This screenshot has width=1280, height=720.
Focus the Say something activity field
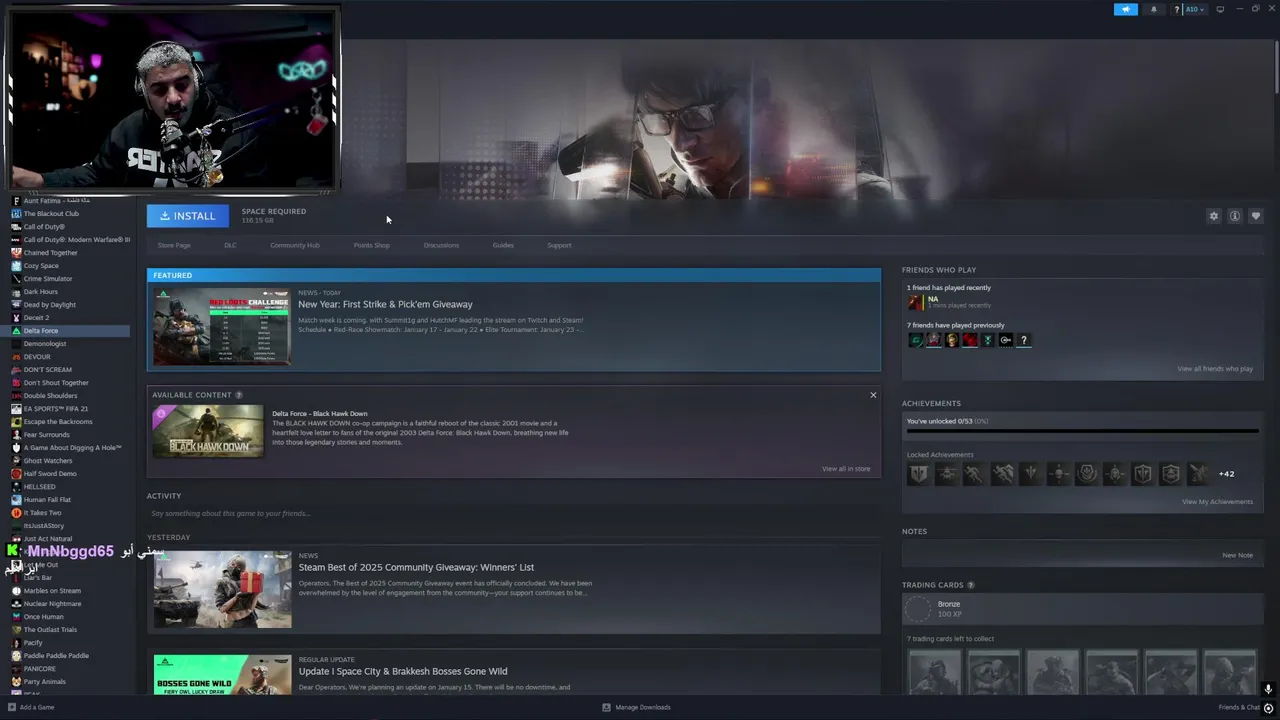tap(514, 513)
